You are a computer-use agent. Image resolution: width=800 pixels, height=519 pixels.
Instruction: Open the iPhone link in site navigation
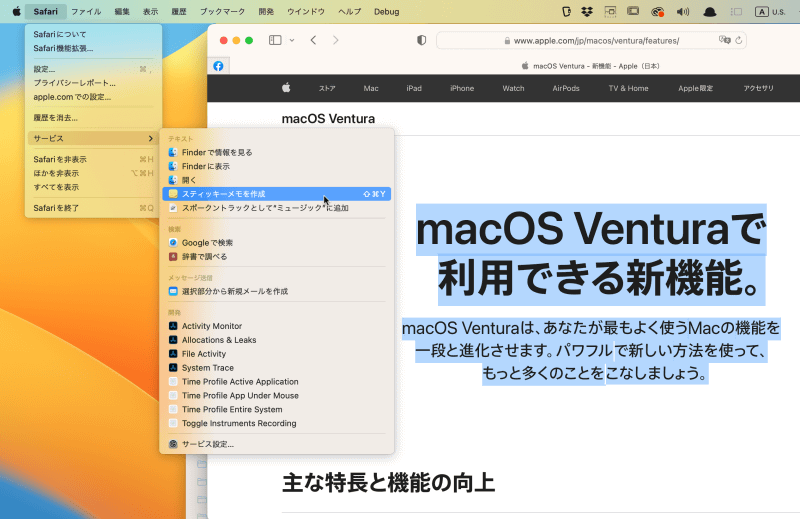[x=462, y=88]
